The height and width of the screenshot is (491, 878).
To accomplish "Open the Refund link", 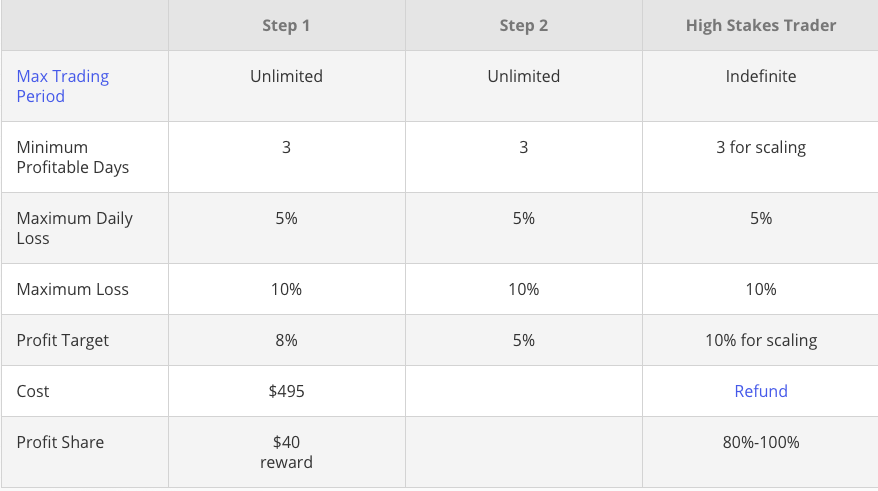I will tap(760, 391).
